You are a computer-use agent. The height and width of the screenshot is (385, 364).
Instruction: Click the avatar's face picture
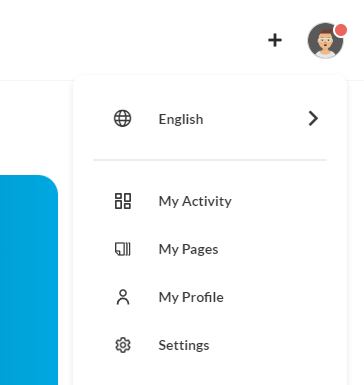click(x=325, y=42)
